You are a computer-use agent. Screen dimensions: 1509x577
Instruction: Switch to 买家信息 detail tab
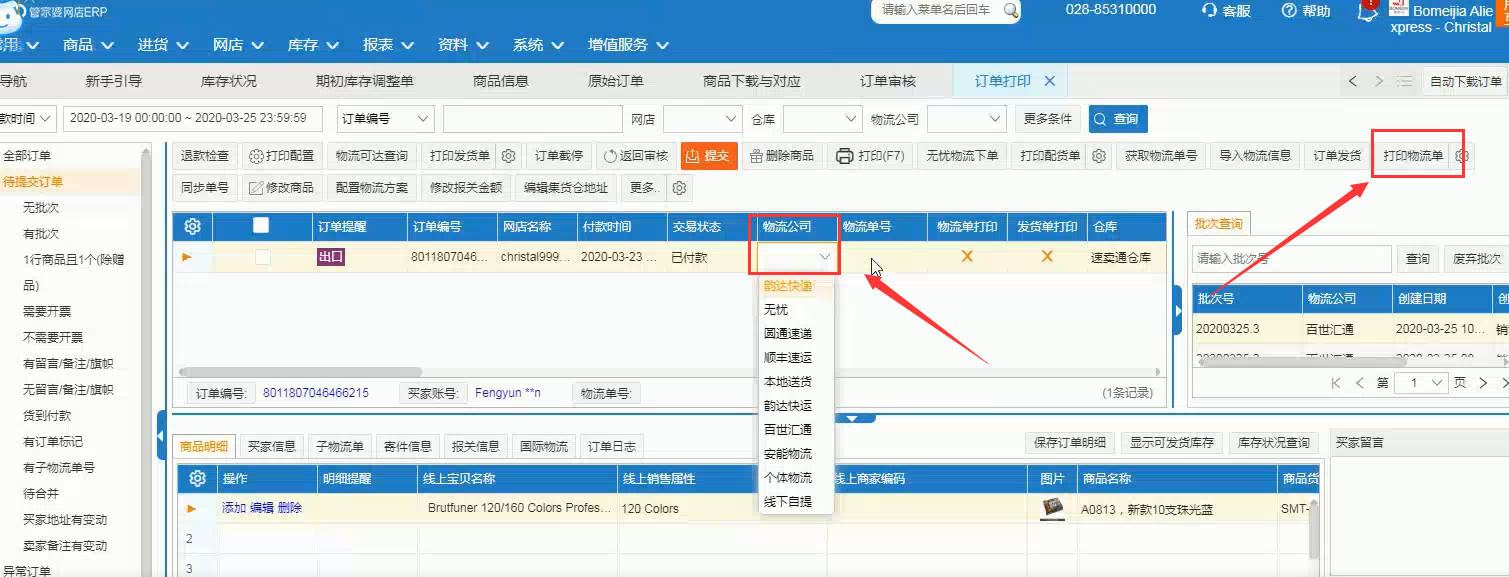[x=272, y=446]
